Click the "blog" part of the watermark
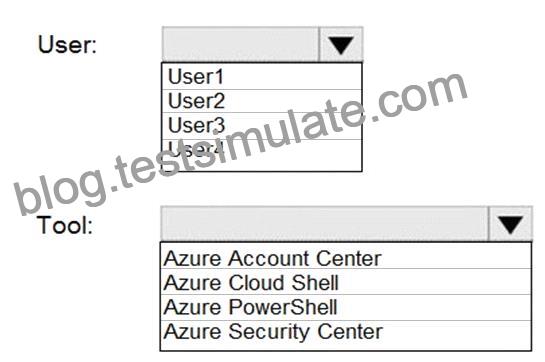The height and width of the screenshot is (362, 545). pos(60,191)
